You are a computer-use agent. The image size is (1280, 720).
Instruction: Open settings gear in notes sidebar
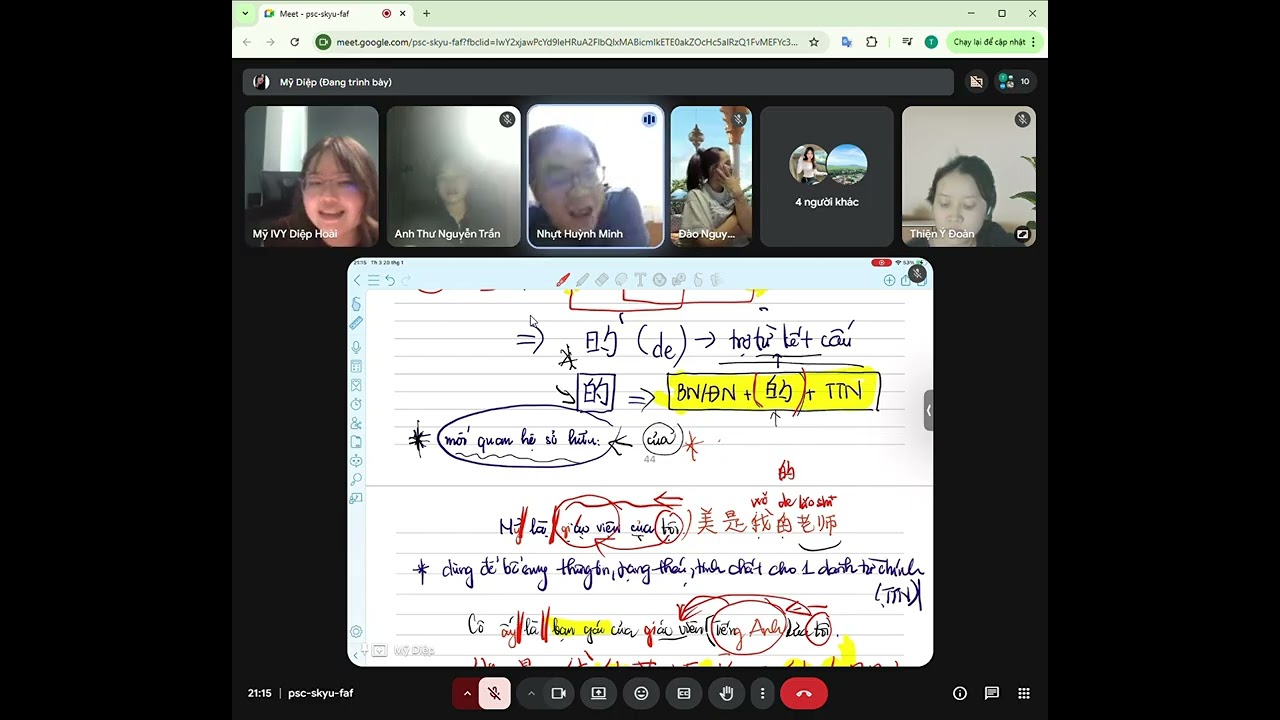(x=356, y=632)
